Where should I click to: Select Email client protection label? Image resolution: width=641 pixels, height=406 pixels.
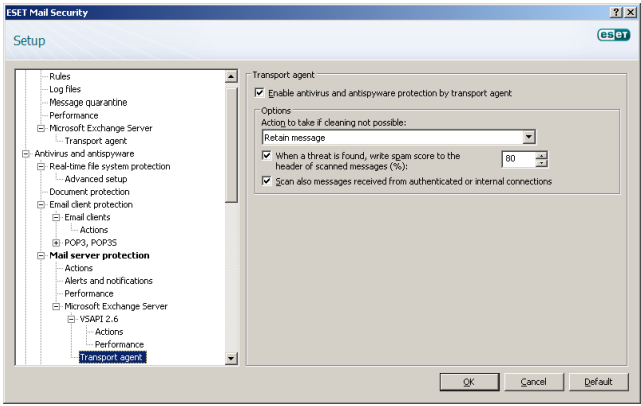click(x=91, y=204)
